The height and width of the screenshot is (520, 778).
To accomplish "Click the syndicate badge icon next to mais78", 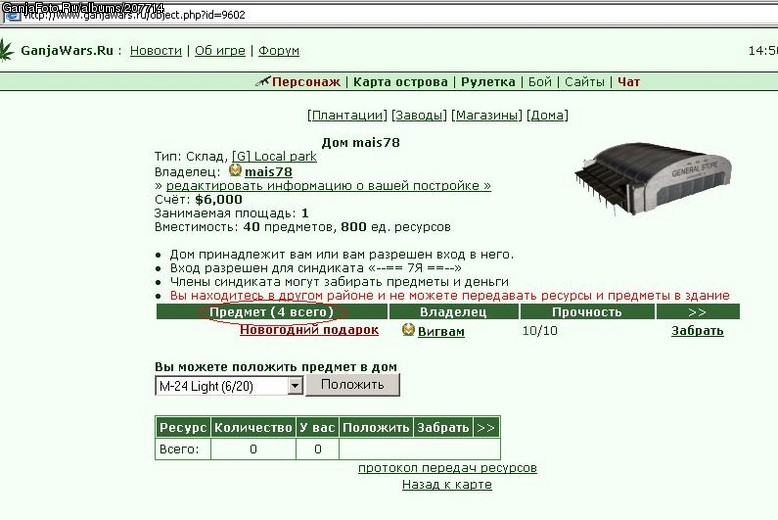I will coord(235,171).
